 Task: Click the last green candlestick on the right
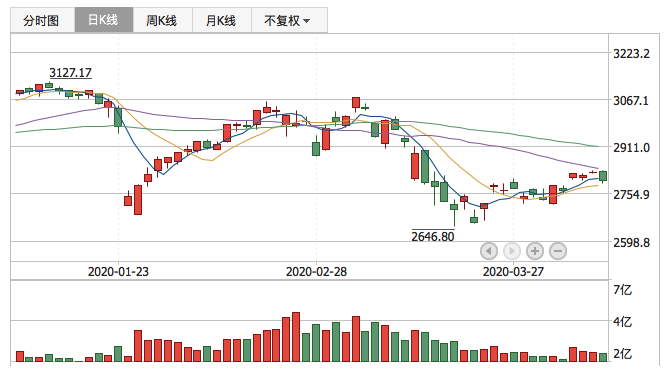click(x=603, y=176)
